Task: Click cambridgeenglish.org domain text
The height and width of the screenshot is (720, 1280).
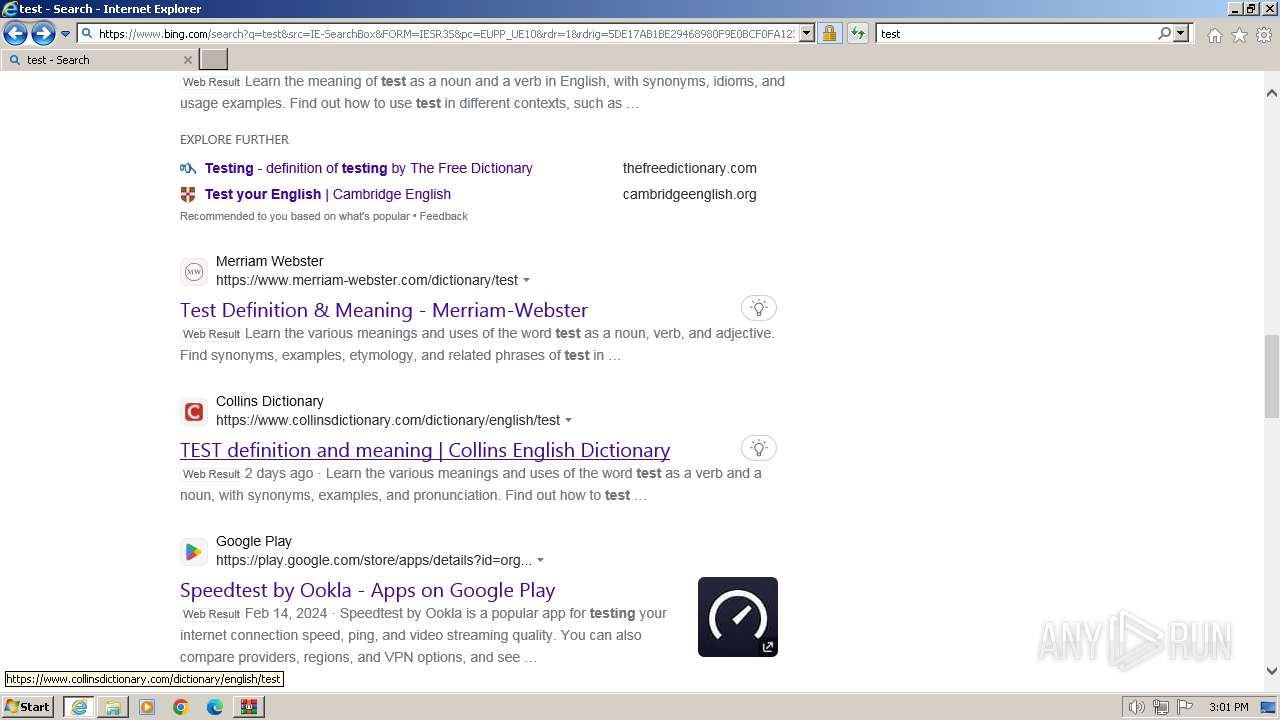Action: coord(690,194)
